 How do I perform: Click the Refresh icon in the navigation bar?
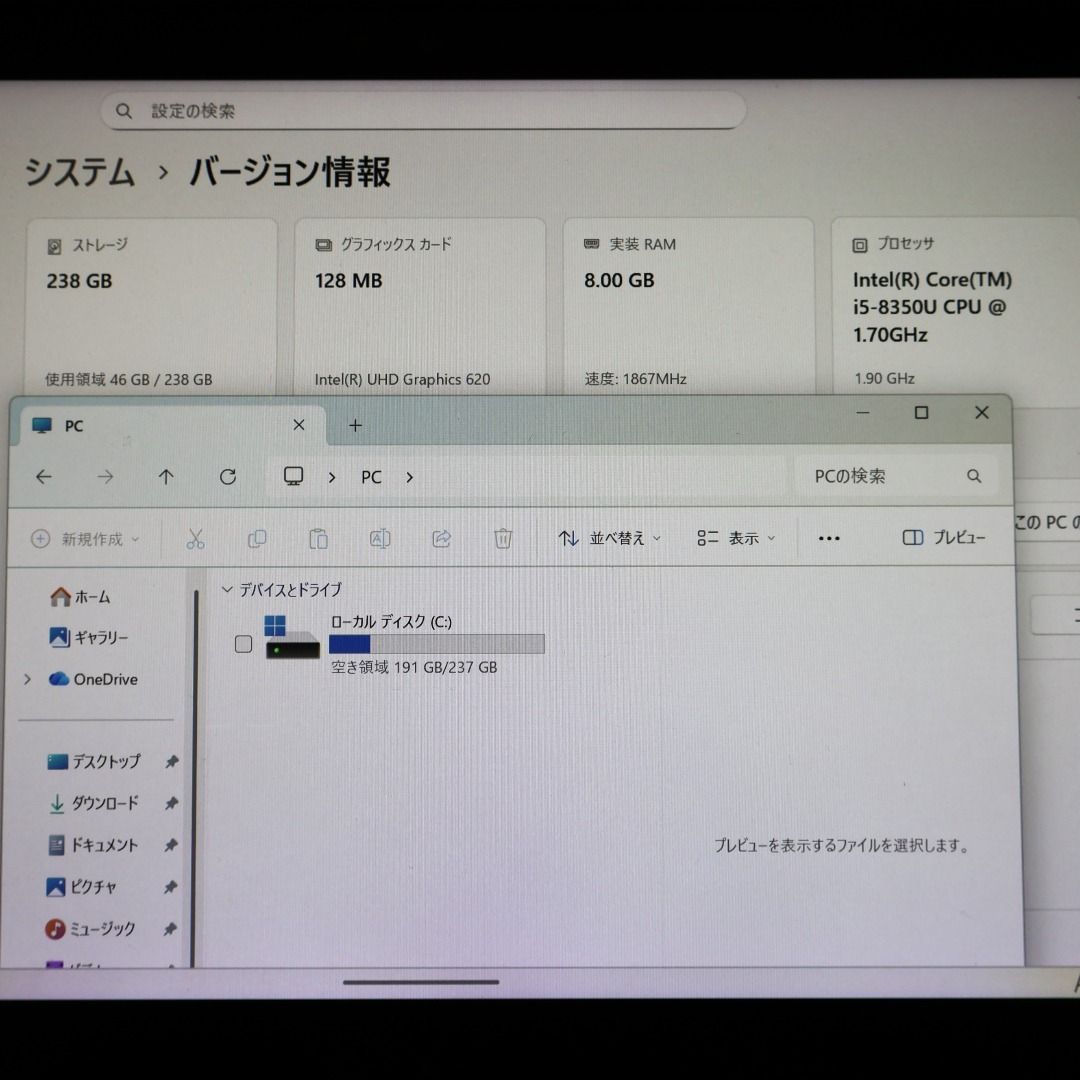coord(228,477)
